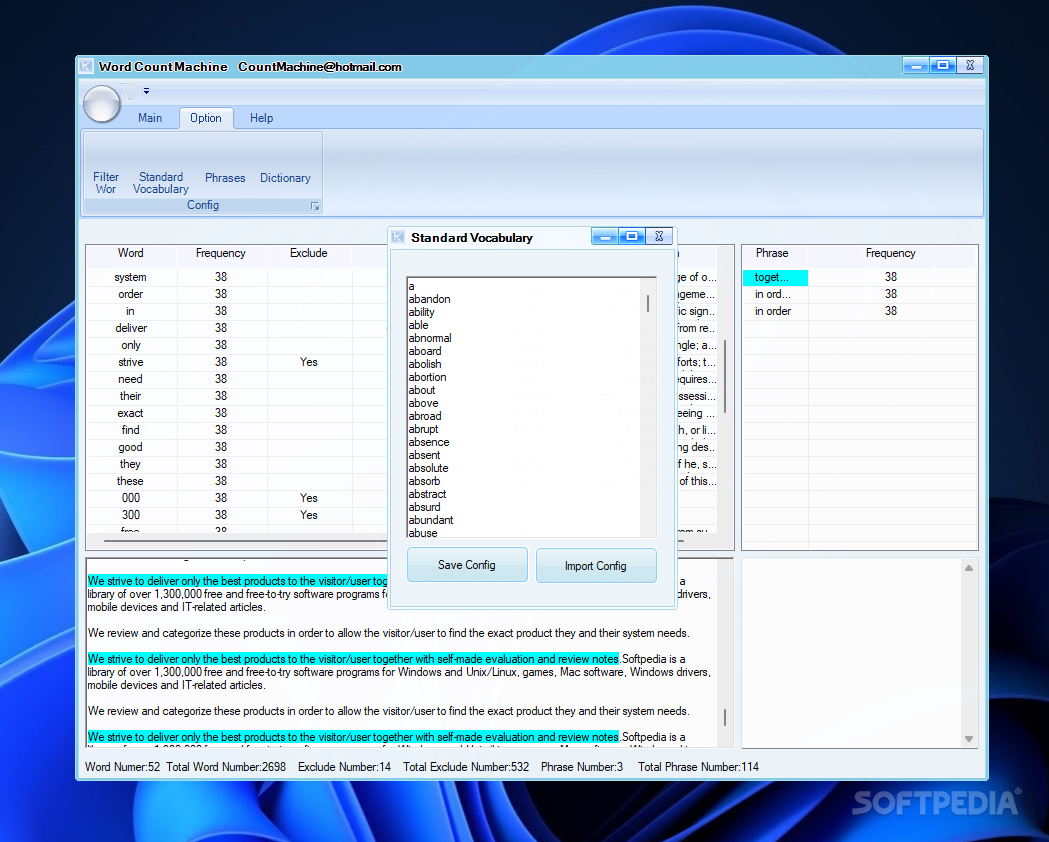Close the Word Count Machine window
Image resolution: width=1049 pixels, height=842 pixels.
970,65
